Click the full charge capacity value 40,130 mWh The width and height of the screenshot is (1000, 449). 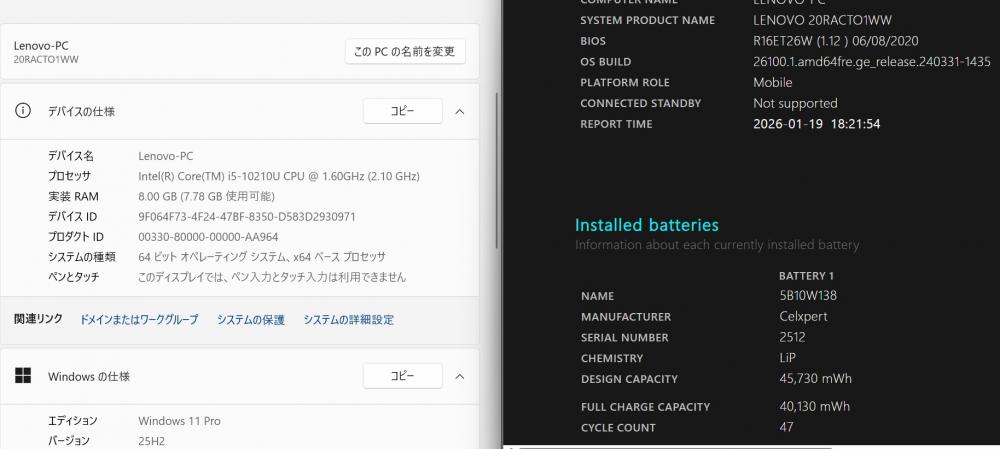pyautogui.click(x=801, y=407)
